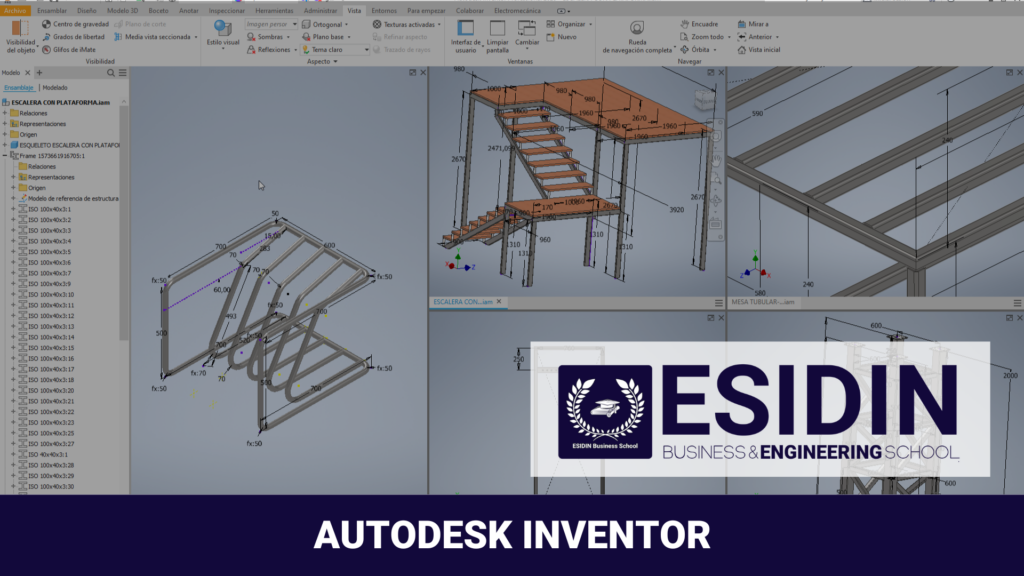The width and height of the screenshot is (1024, 576).
Task: Switch to the Inspeccionar ribbon tab
Action: [226, 10]
